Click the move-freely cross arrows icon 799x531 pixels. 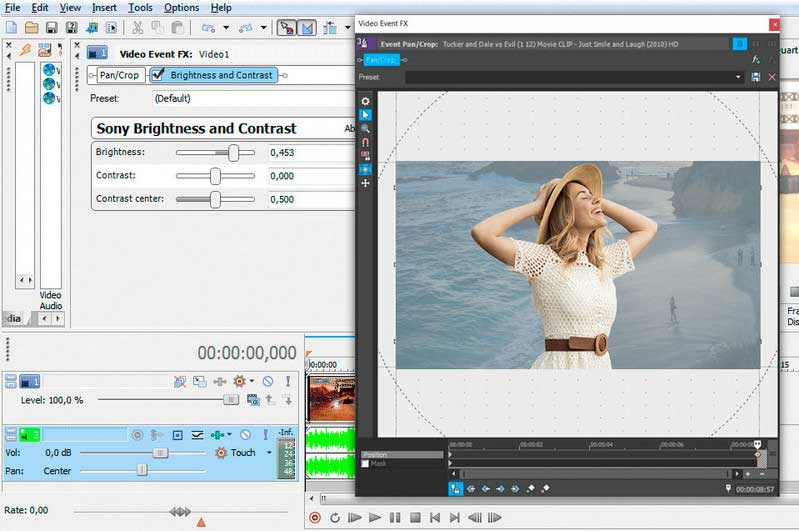366,183
